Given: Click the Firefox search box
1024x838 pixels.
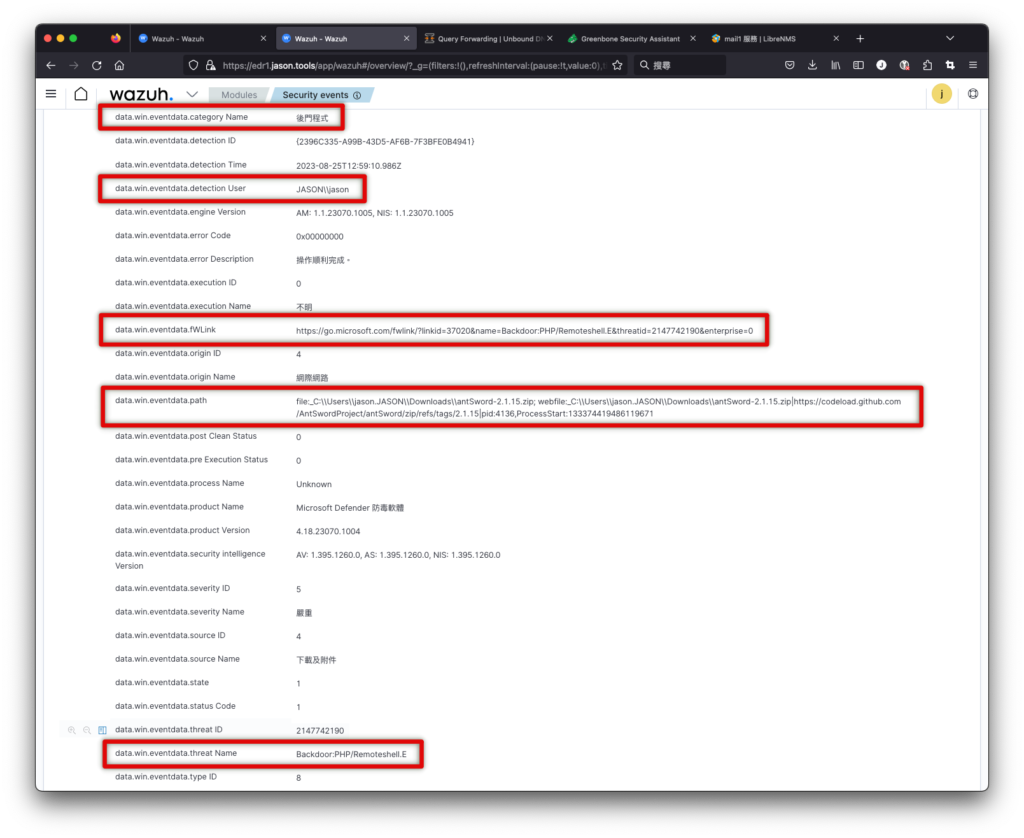Looking at the screenshot, I should click(681, 65).
